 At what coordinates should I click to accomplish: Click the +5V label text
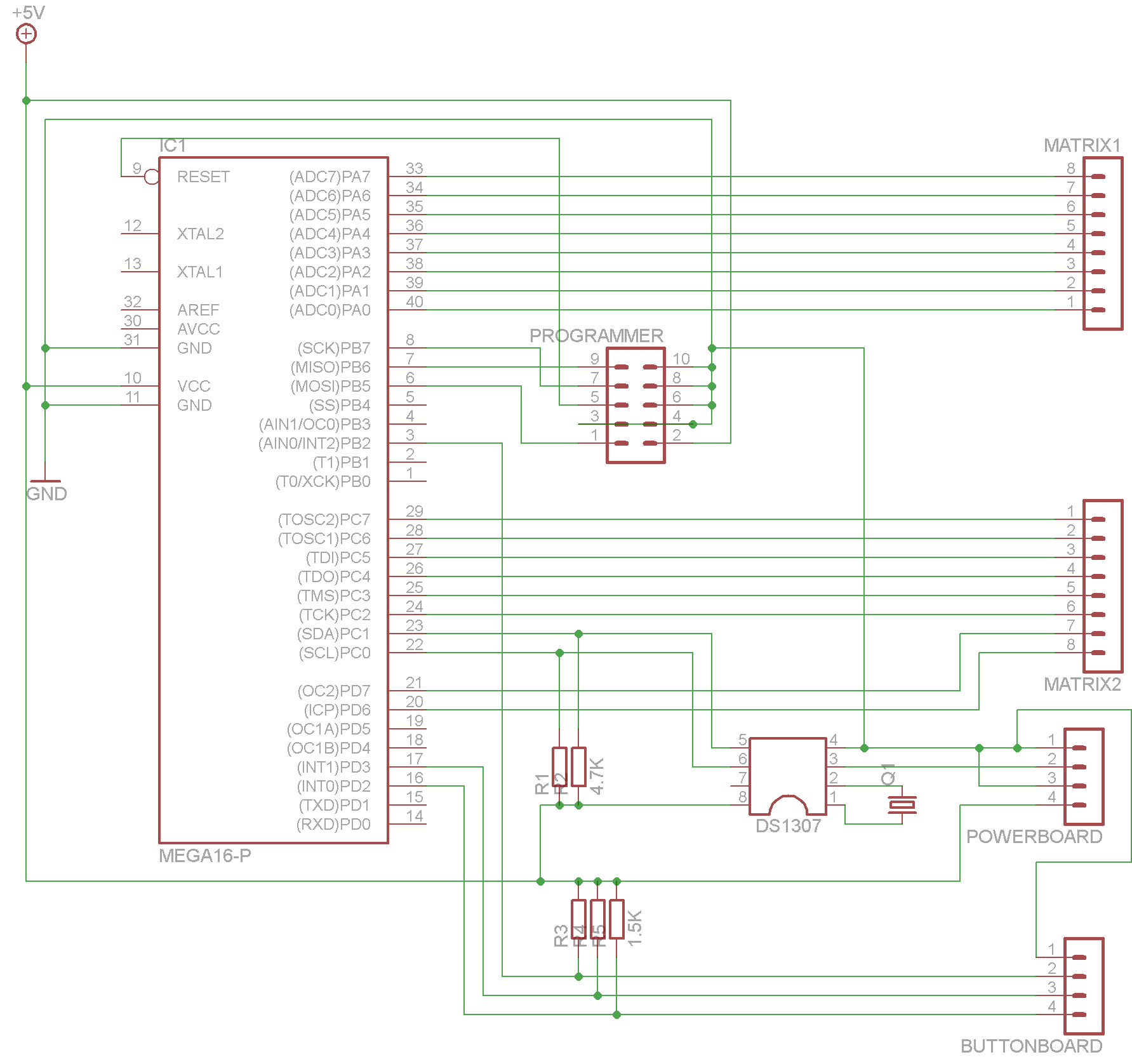pos(29,13)
